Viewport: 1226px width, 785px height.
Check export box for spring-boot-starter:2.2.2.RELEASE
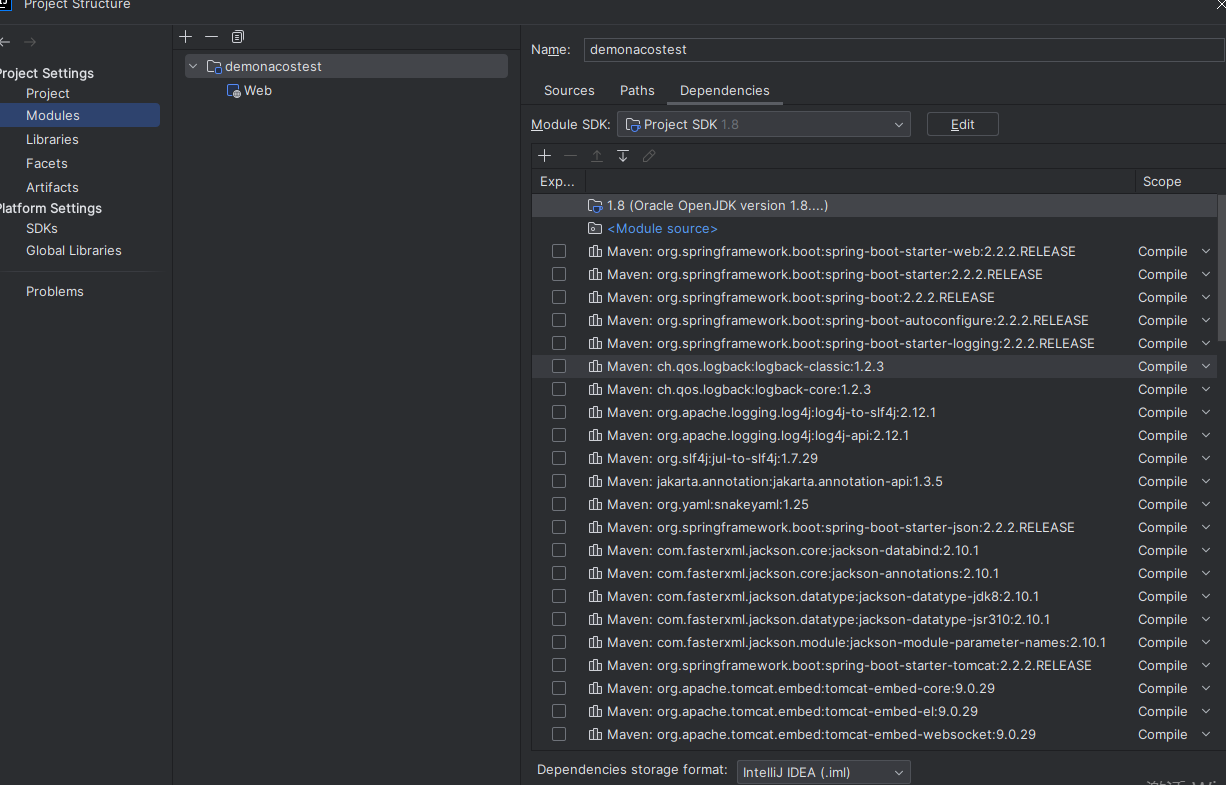[559, 274]
